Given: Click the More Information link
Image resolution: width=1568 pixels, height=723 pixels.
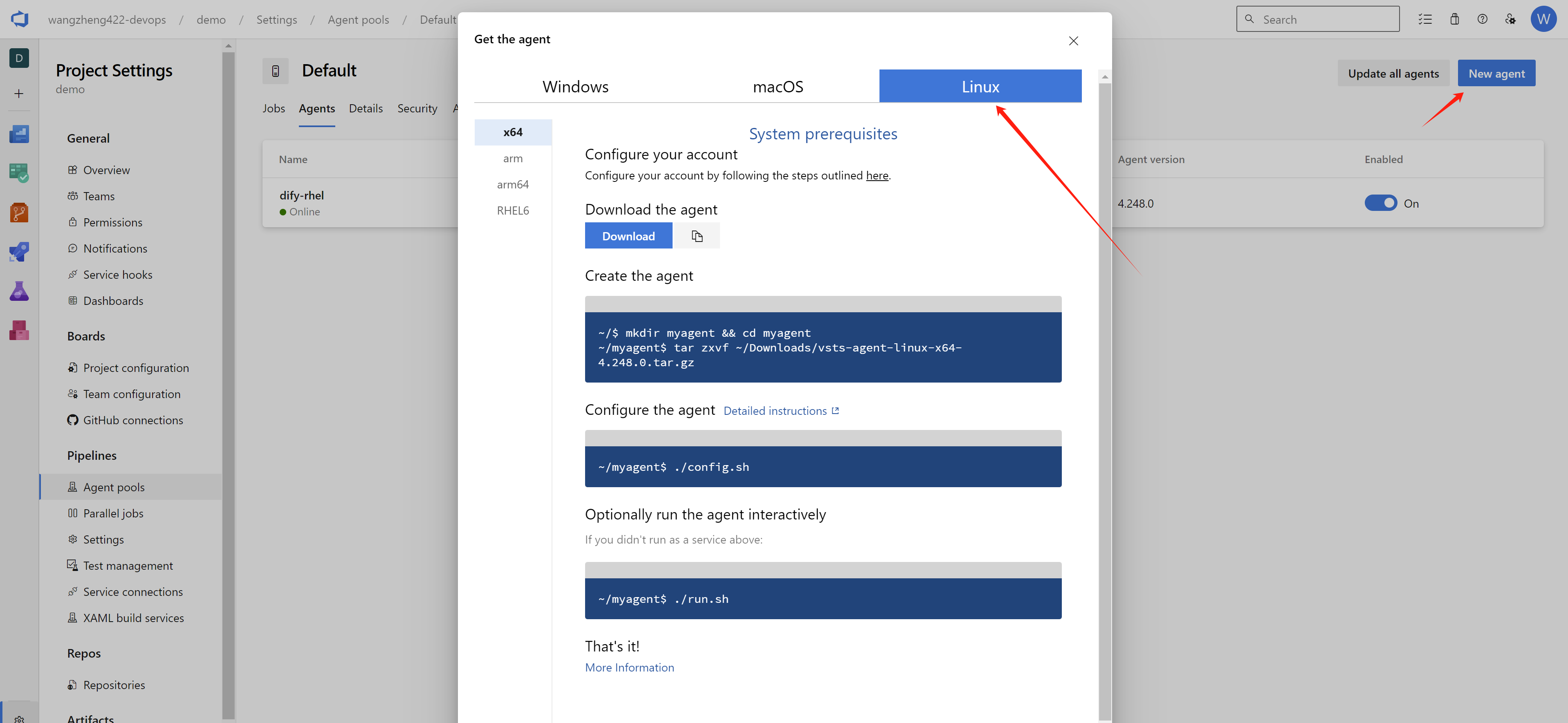Looking at the screenshot, I should (x=629, y=667).
